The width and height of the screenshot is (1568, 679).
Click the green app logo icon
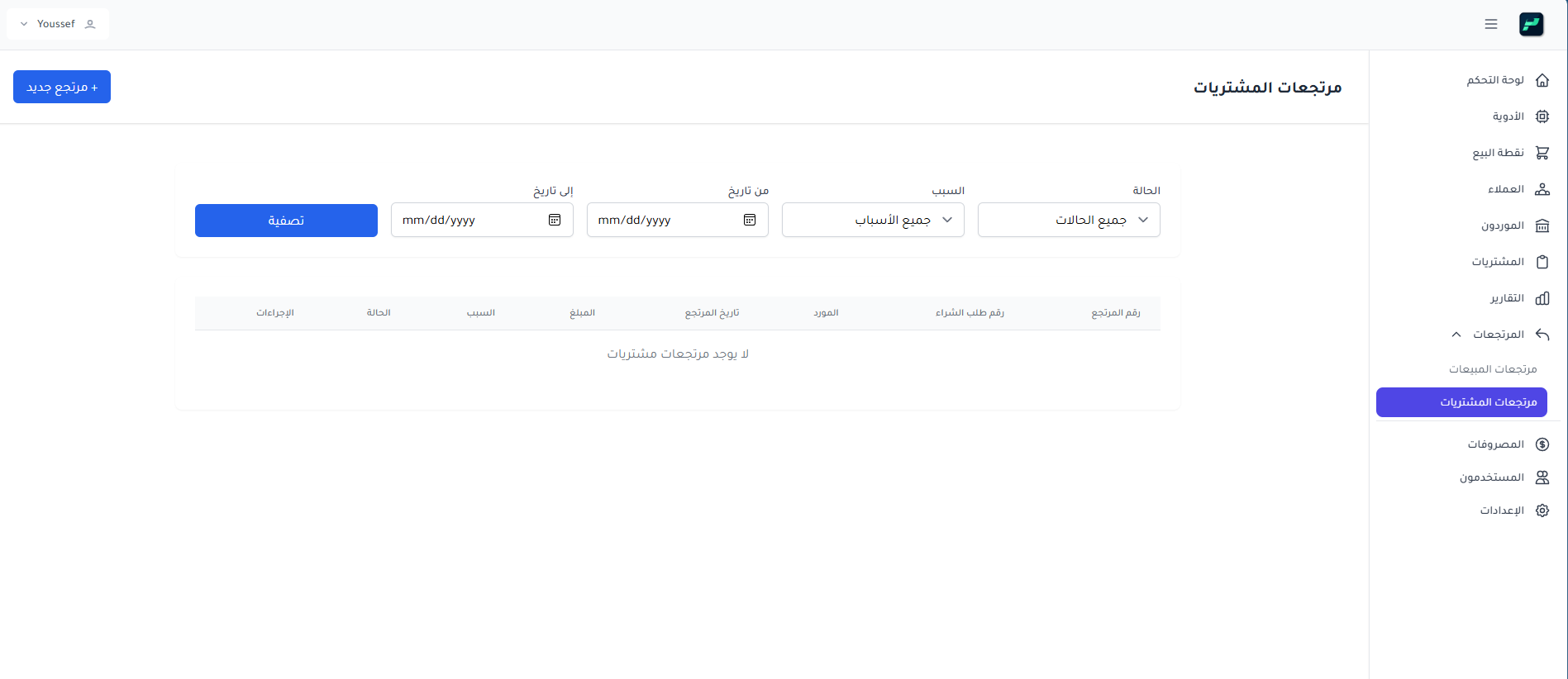point(1531,24)
